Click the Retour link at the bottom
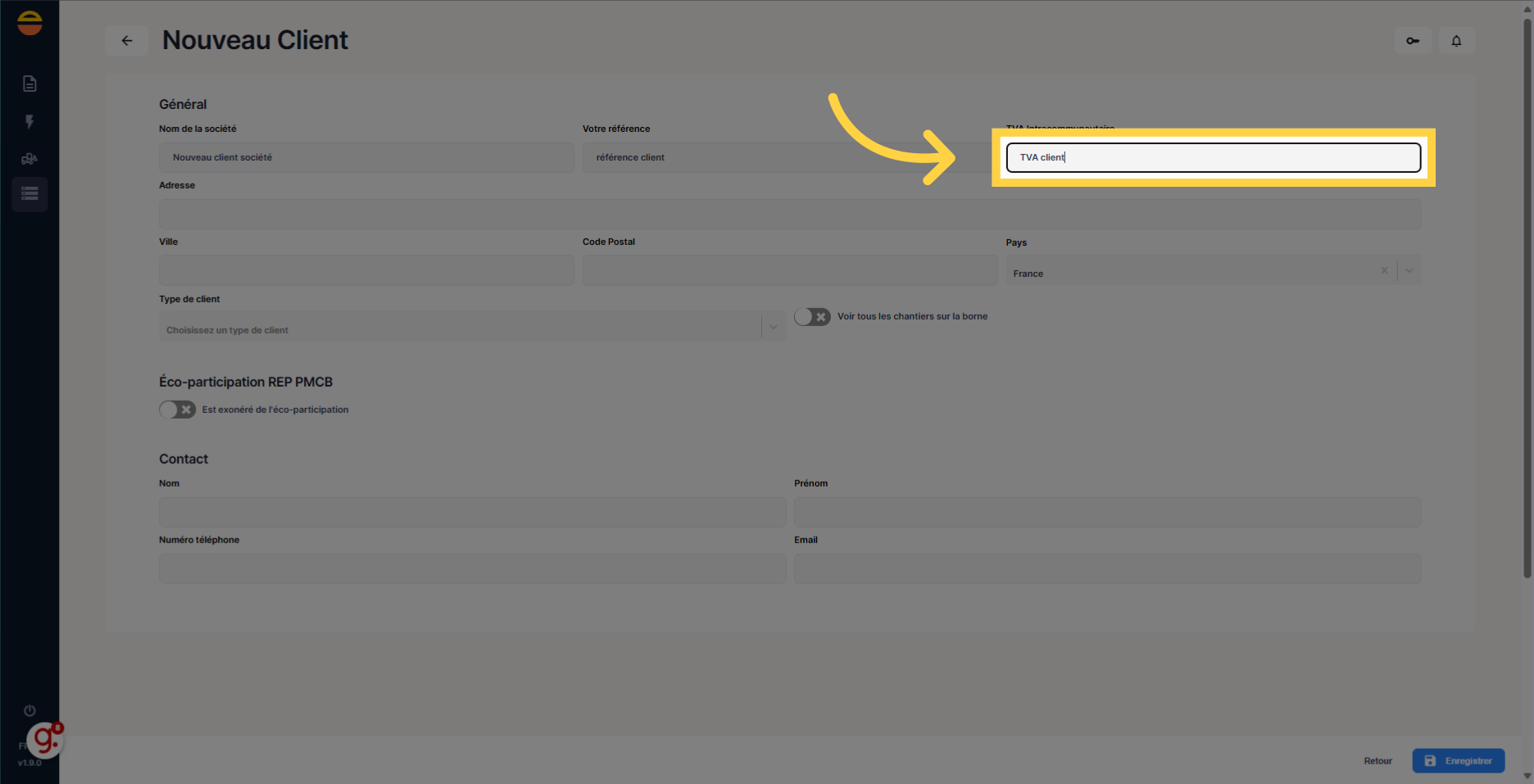The width and height of the screenshot is (1534, 784). (x=1377, y=760)
